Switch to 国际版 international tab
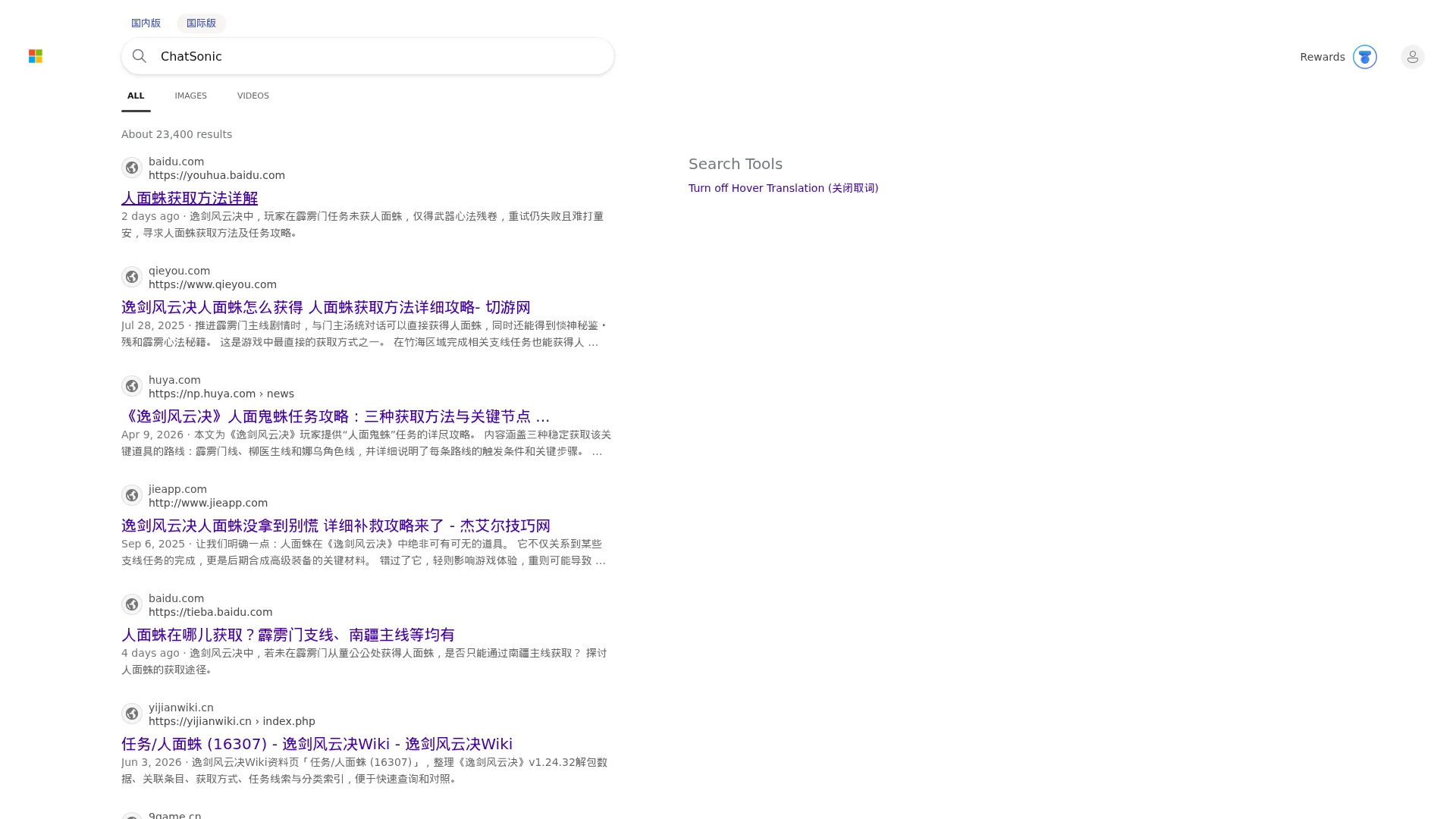This screenshot has width=1456, height=819. pyautogui.click(x=201, y=24)
